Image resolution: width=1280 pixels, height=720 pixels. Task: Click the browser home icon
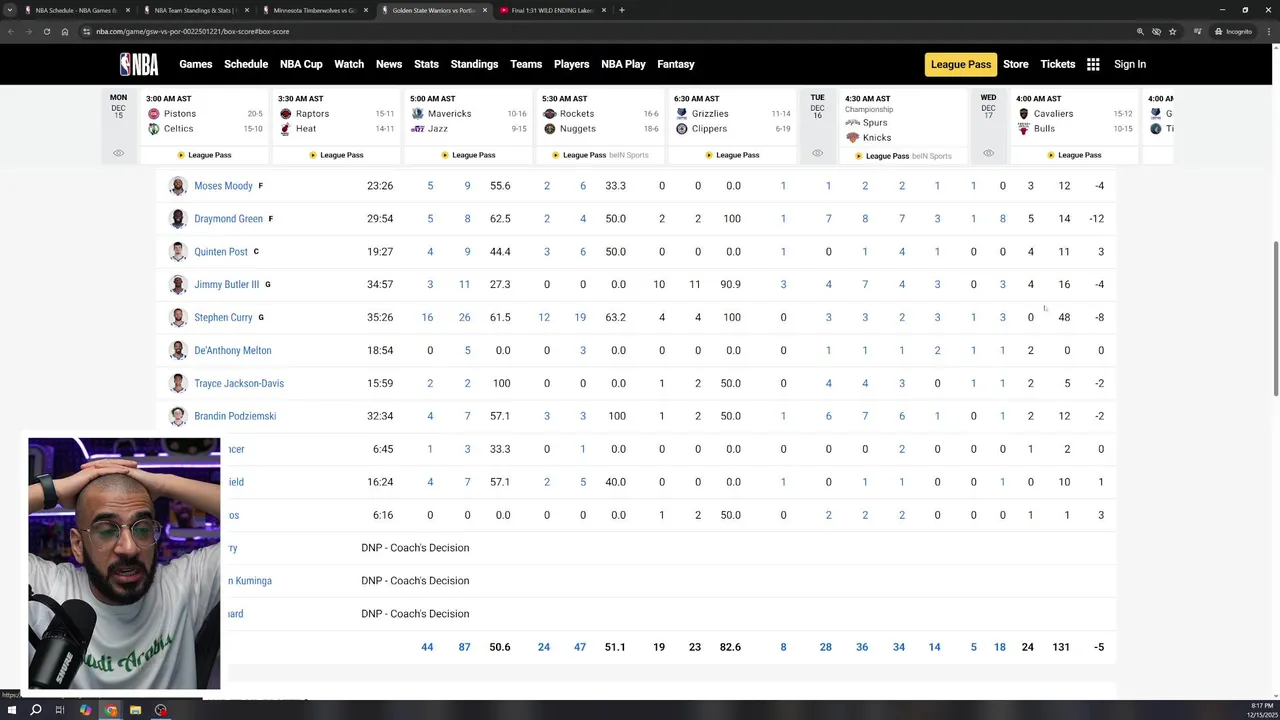pyautogui.click(x=65, y=31)
